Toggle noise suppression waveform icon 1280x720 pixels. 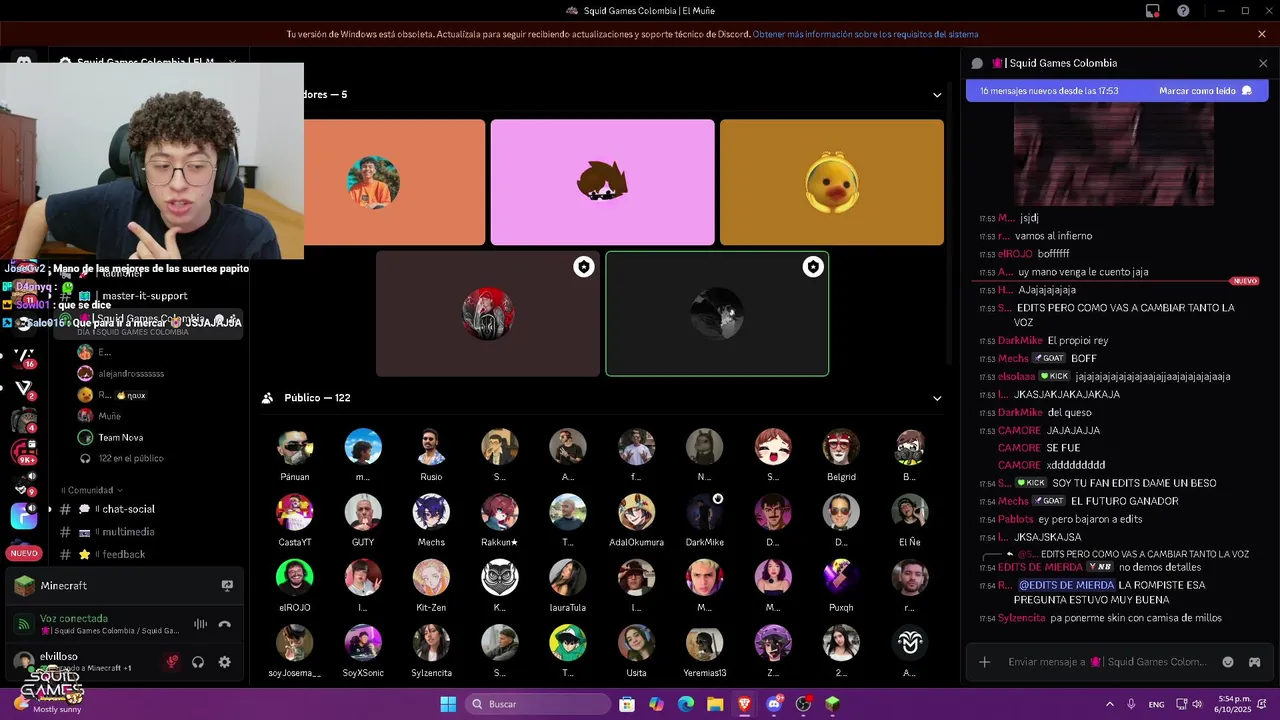200,624
